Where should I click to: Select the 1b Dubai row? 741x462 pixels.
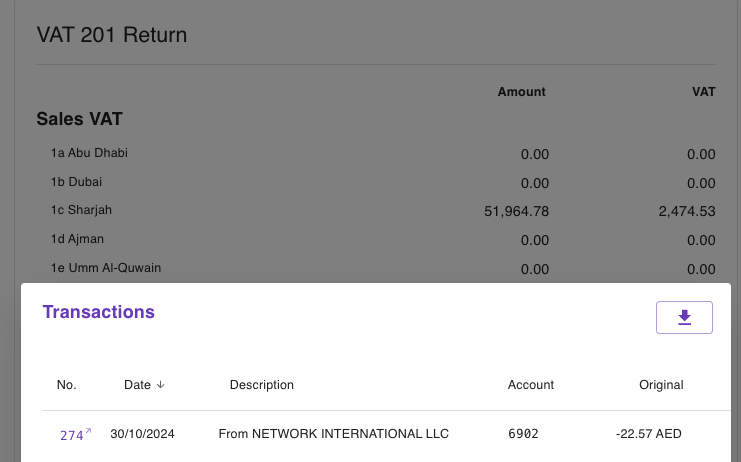coord(76,183)
